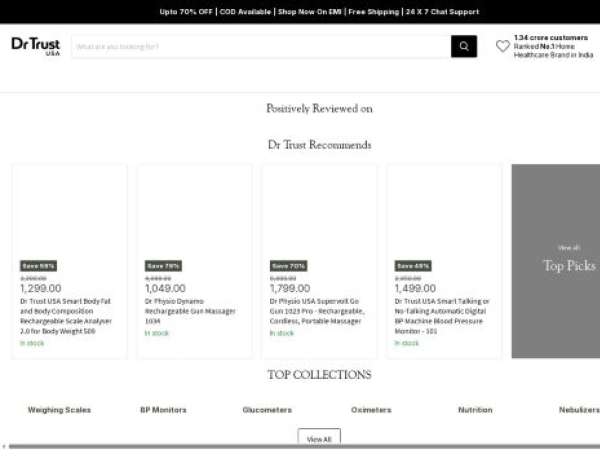This screenshot has width=600, height=450.
Task: Open the Smart Talking BP Machine Monitor 101 product
Action: click(x=442, y=316)
